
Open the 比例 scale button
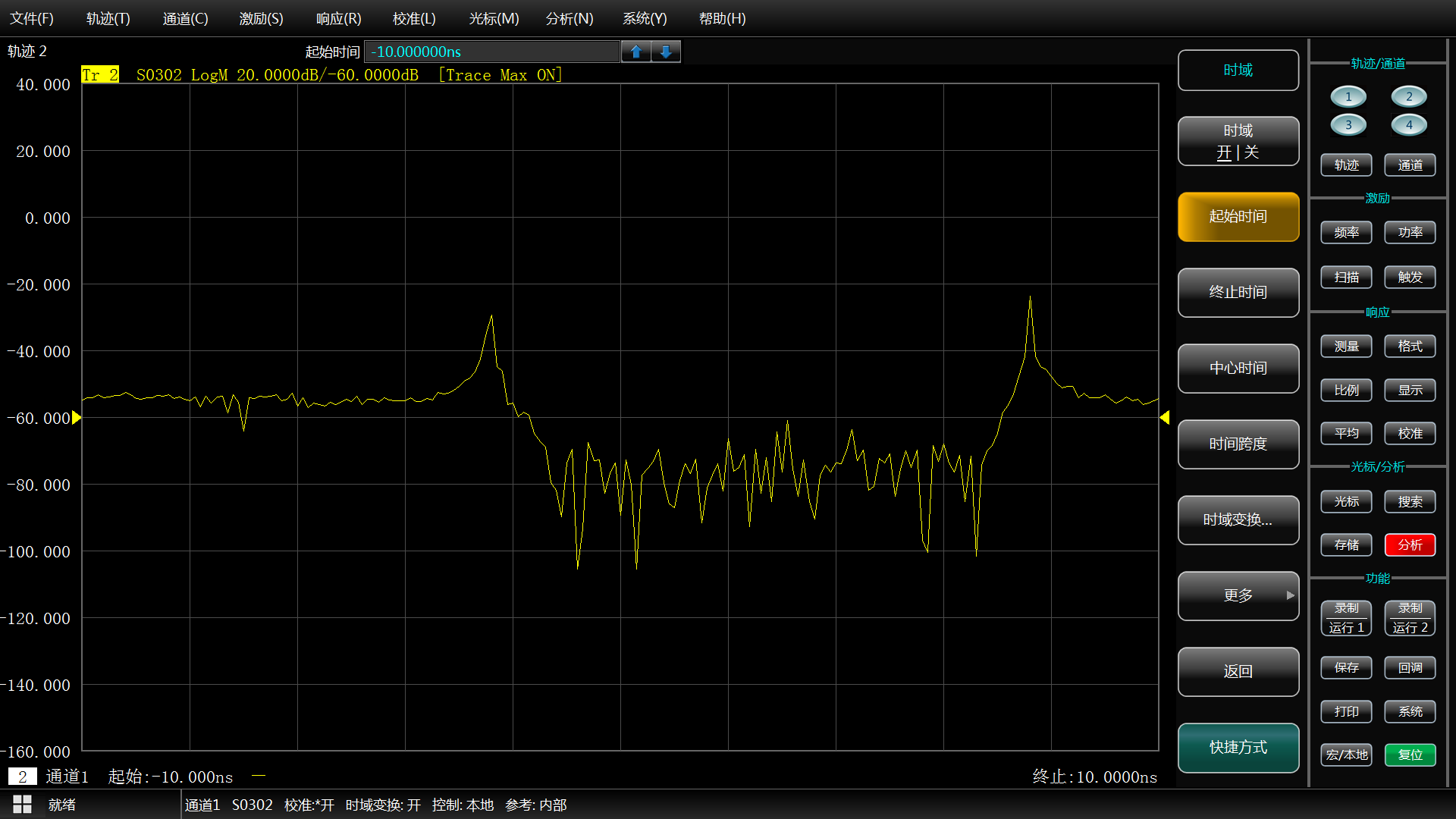point(1346,391)
